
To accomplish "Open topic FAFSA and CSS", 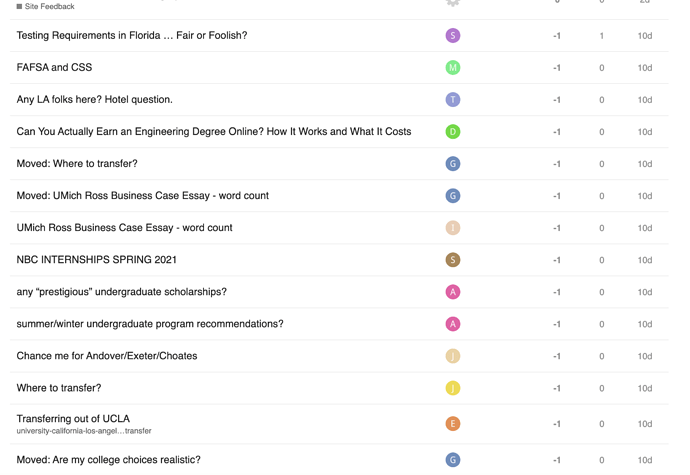I will tap(55, 67).
